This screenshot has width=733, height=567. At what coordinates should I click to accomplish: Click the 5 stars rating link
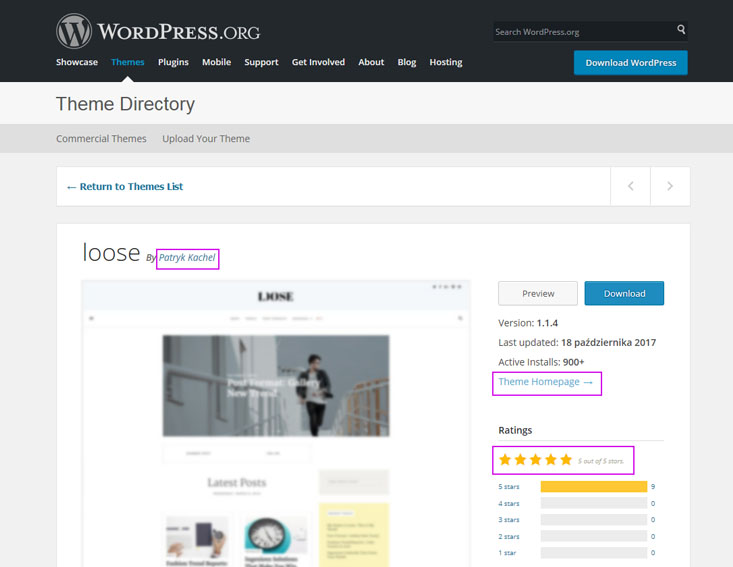(x=509, y=487)
